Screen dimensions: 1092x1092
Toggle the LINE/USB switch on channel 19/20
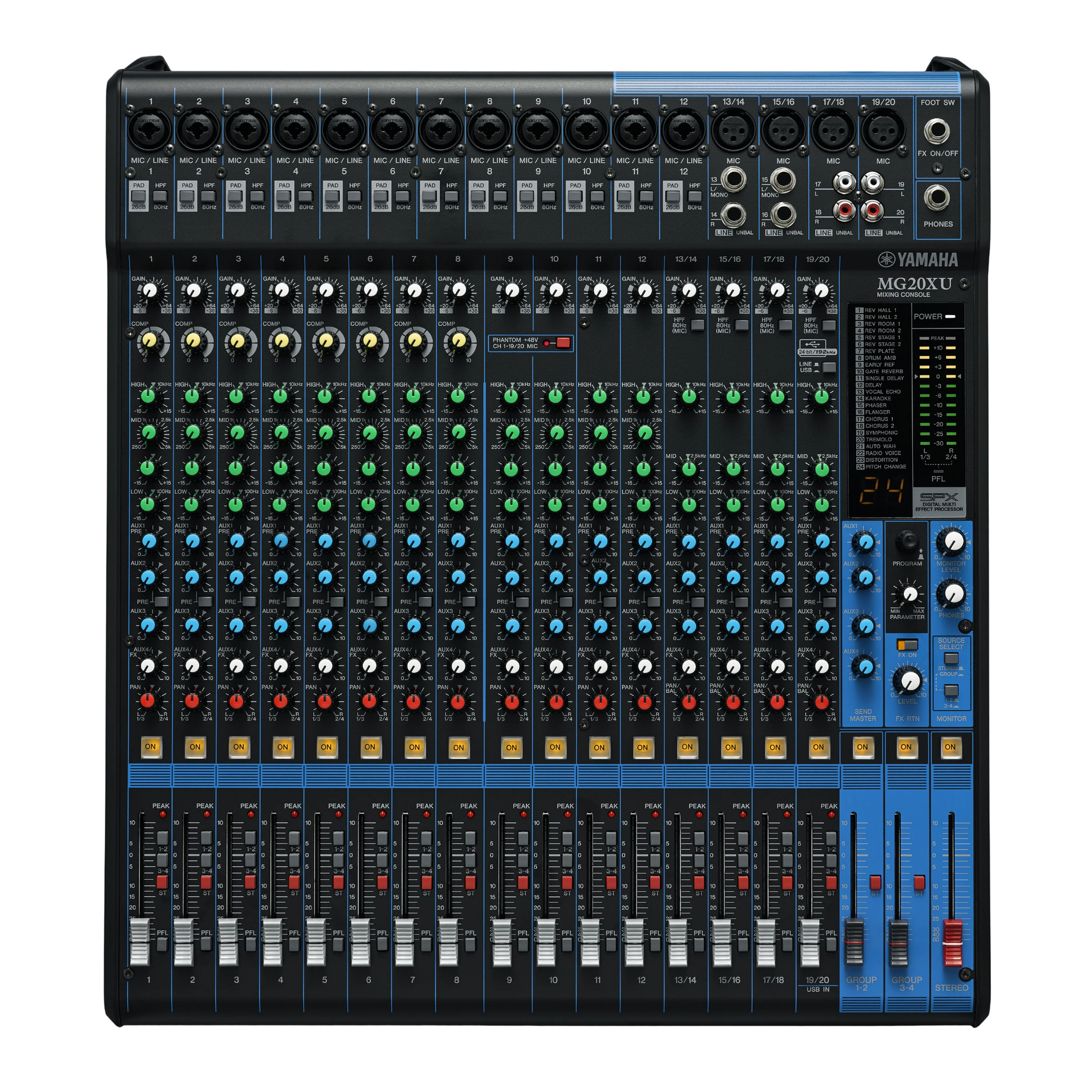tap(829, 368)
